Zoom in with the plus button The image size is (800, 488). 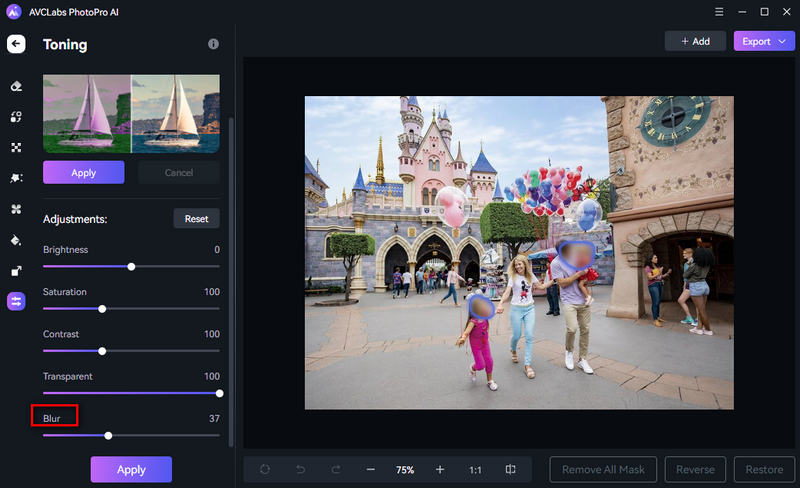click(440, 469)
